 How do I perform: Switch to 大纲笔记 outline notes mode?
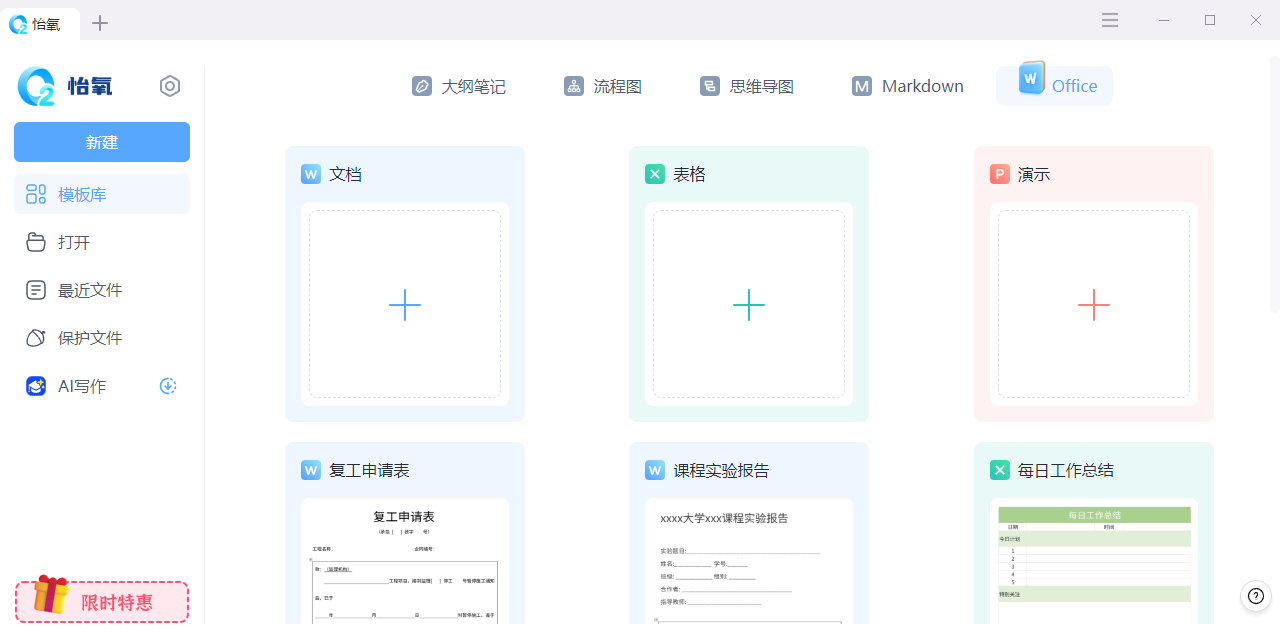click(x=458, y=86)
